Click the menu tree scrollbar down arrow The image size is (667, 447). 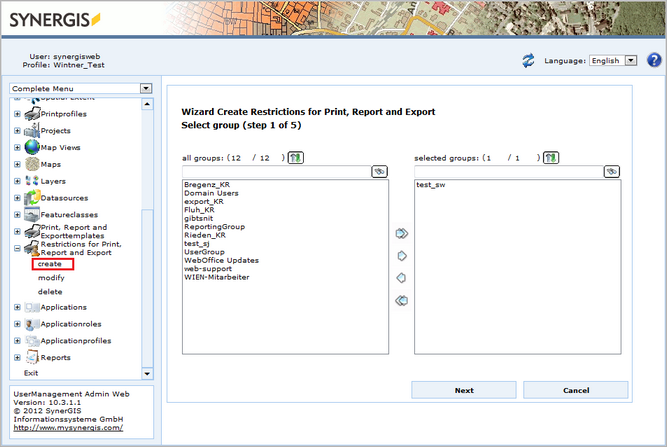tap(147, 374)
